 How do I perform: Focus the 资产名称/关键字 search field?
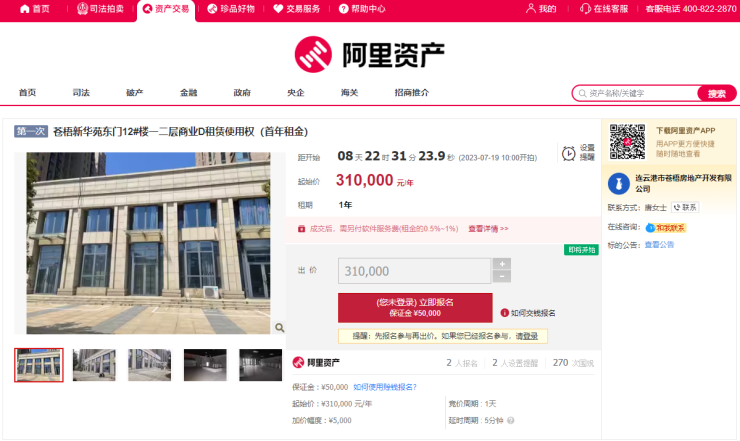635,93
